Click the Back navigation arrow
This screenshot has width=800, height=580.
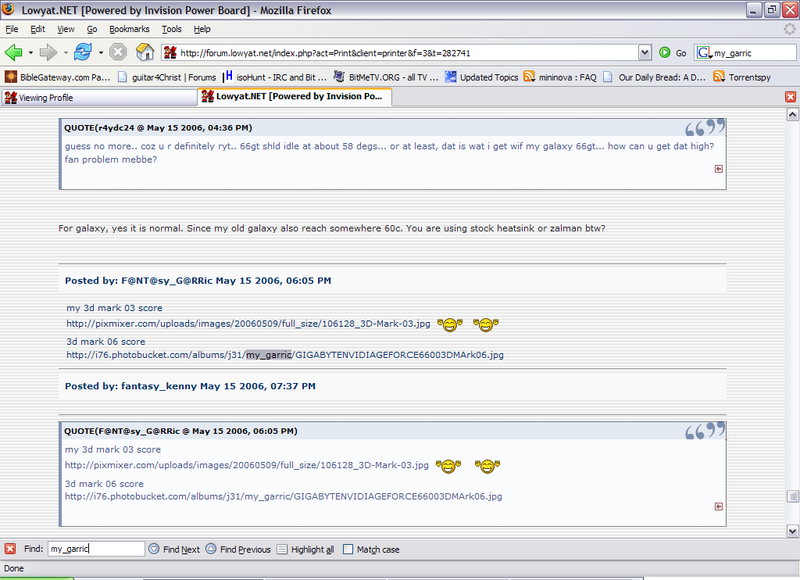tap(14, 52)
